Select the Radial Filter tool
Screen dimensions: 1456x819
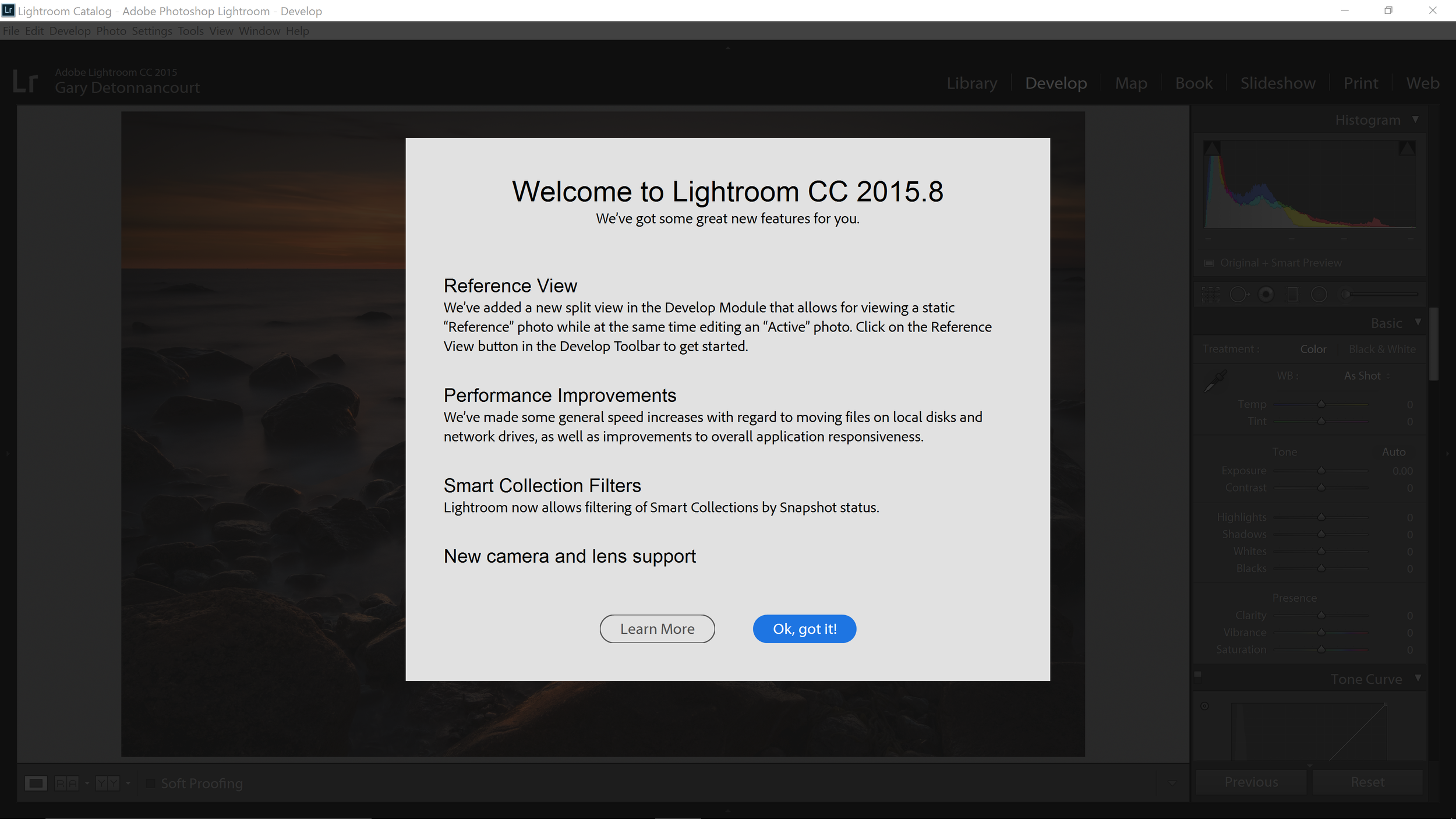click(1319, 295)
